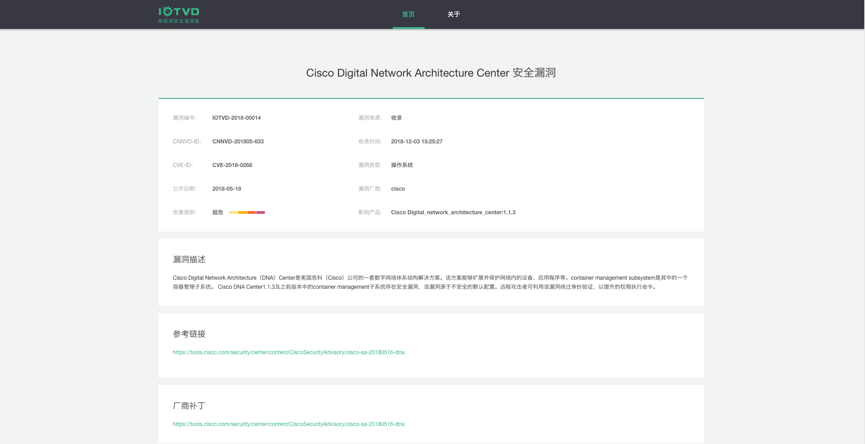Open the 参考链接 Cisco advisory link

point(289,352)
